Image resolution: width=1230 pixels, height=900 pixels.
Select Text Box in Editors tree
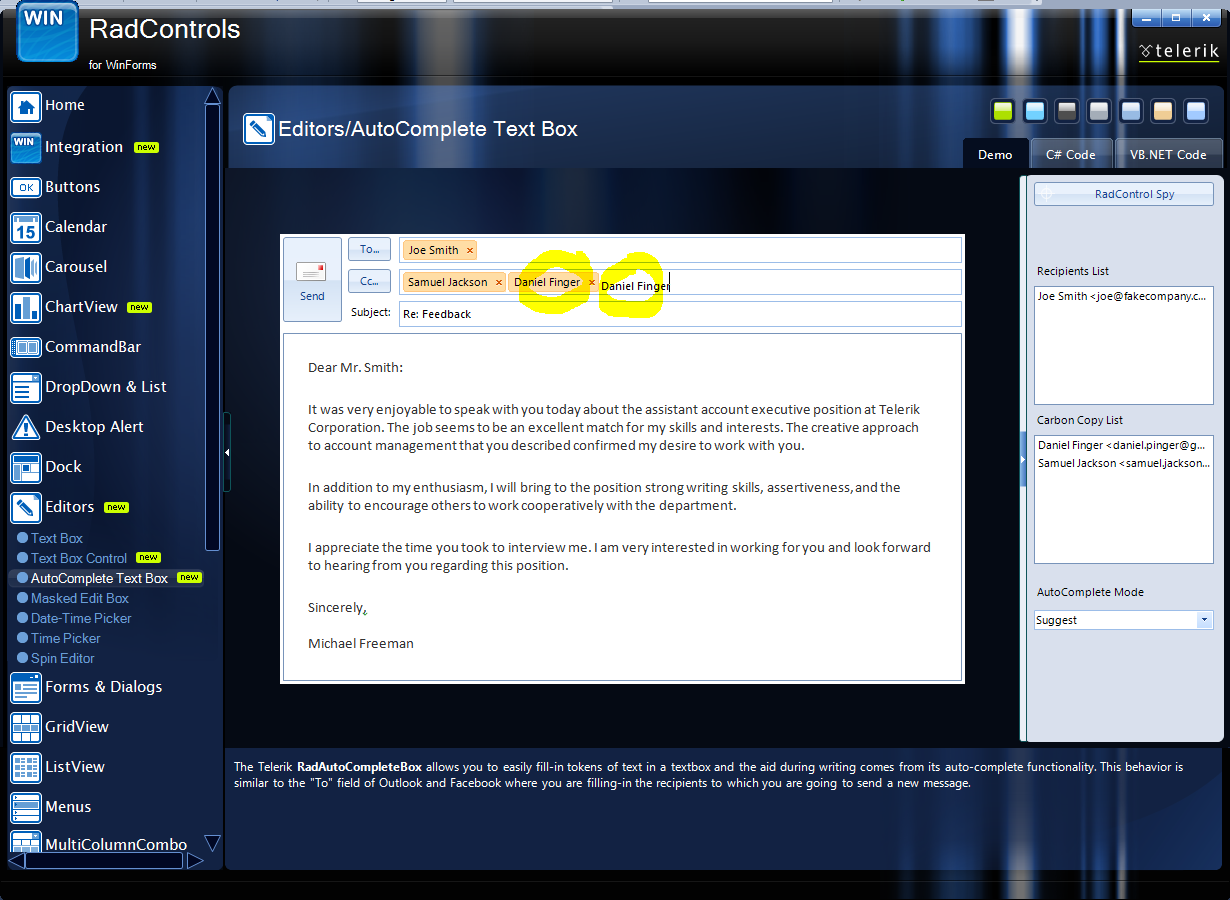57,538
